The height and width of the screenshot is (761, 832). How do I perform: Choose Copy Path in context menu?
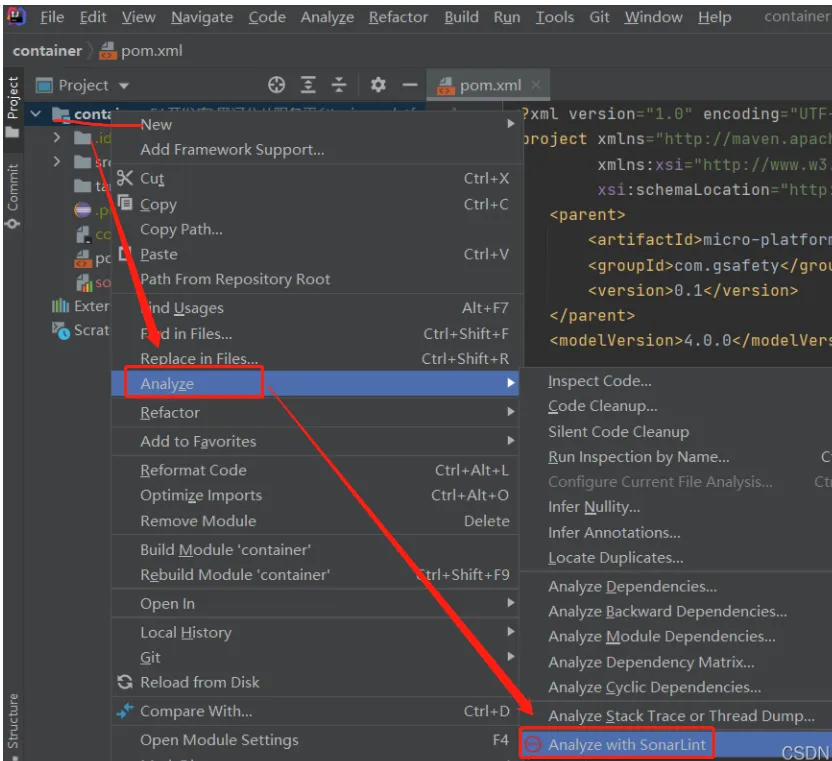tap(181, 229)
